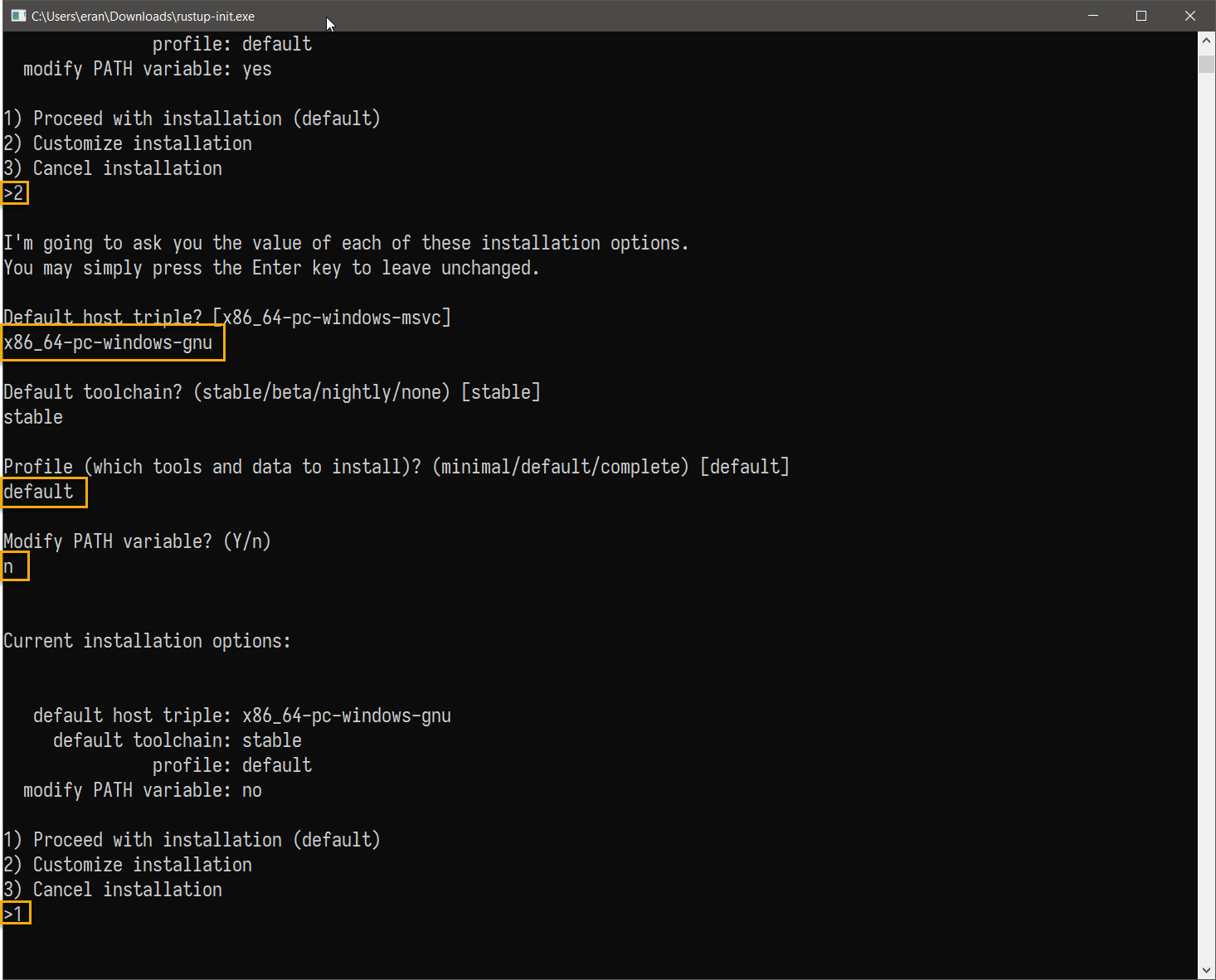Click the "Modify PATH variable? (Y/n)" question
This screenshot has width=1216, height=980.
coord(137,541)
